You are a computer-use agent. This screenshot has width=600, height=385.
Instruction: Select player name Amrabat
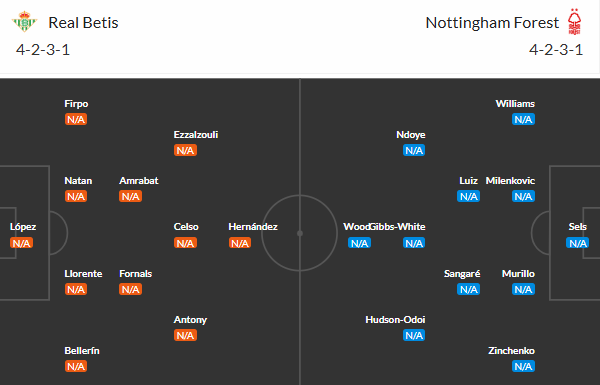(139, 181)
